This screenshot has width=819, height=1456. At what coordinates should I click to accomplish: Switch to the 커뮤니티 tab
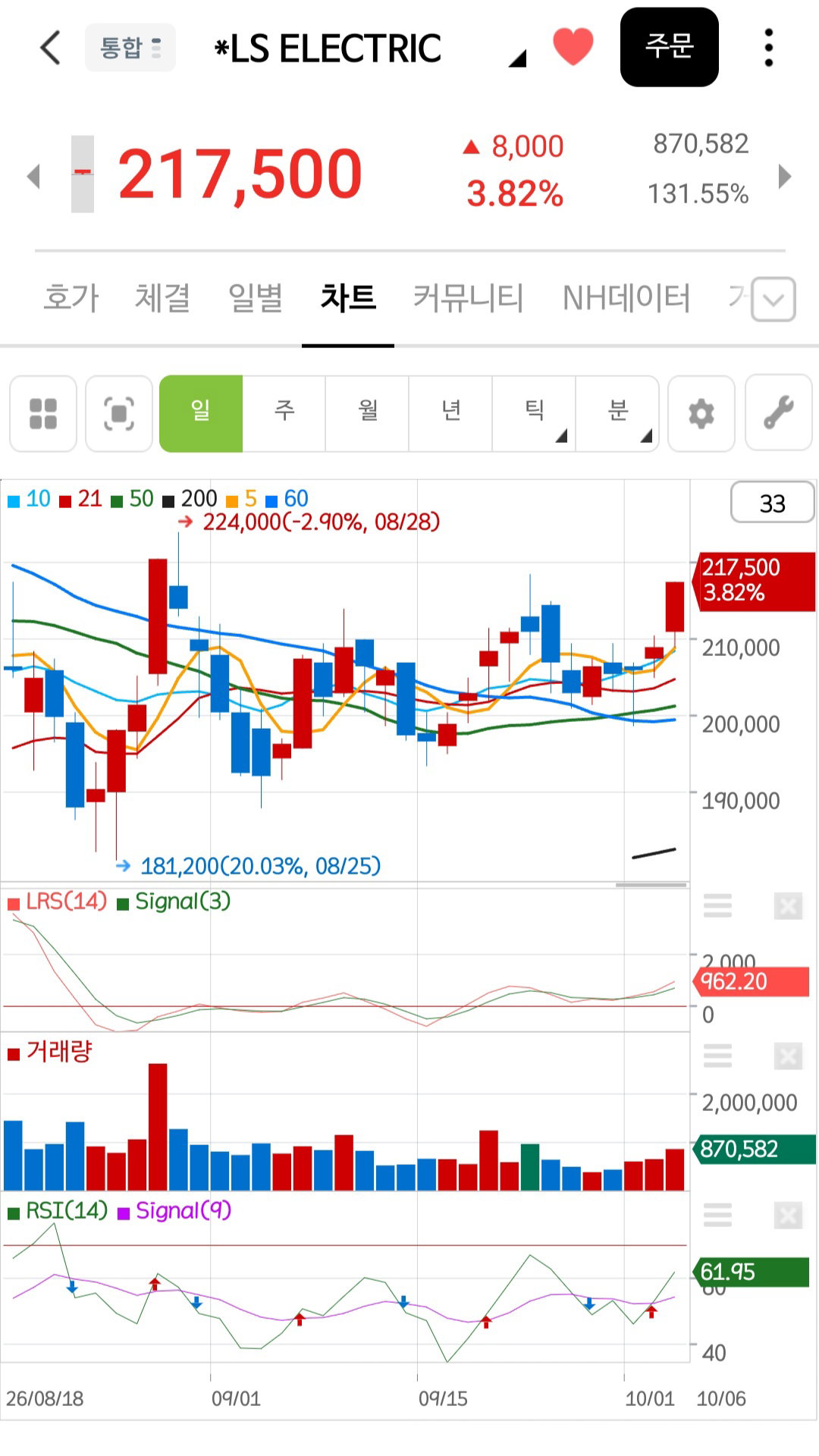pyautogui.click(x=469, y=297)
